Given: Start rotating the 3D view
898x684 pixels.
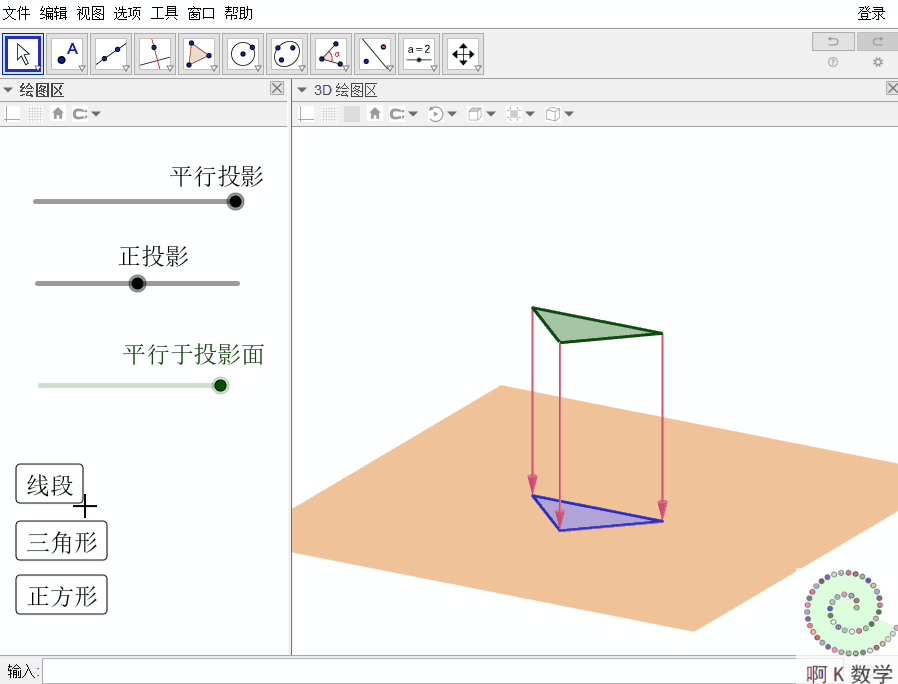Looking at the screenshot, I should (x=436, y=114).
